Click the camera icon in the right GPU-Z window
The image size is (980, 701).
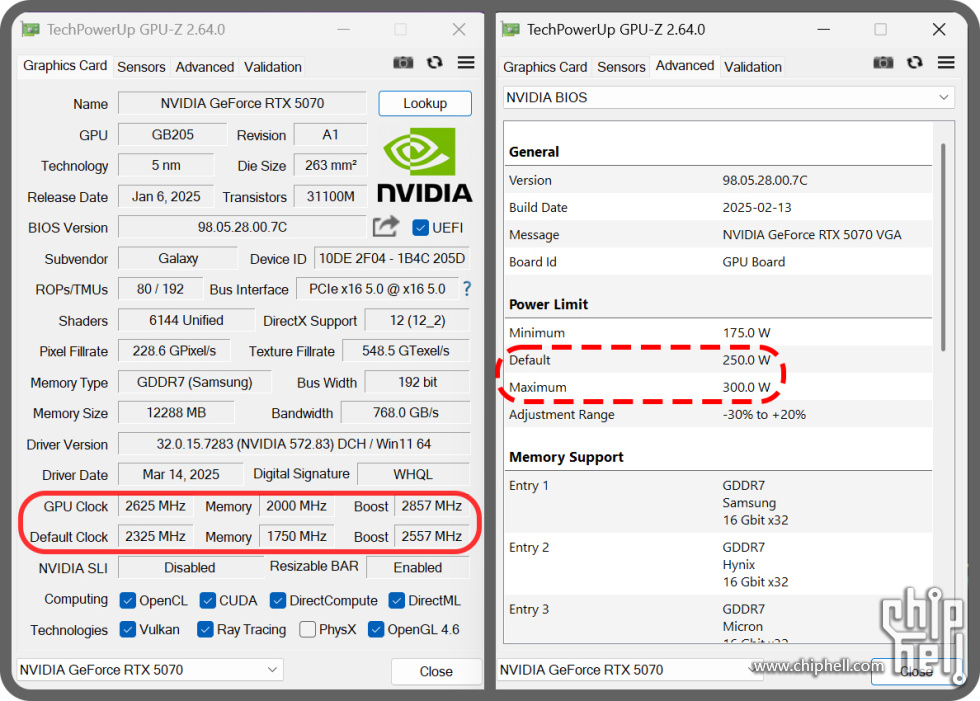coord(883,62)
